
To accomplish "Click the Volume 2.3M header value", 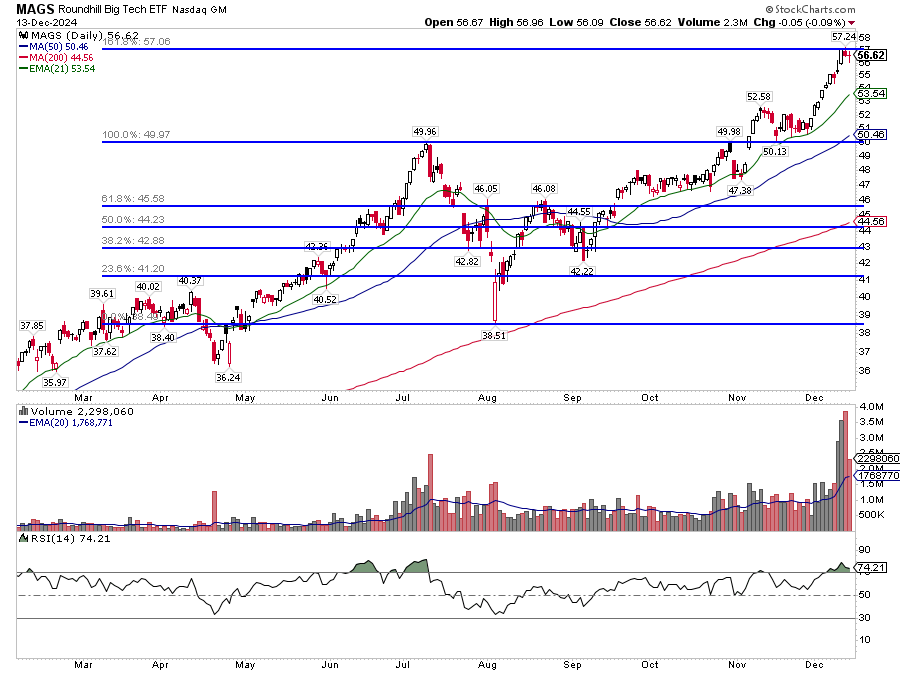I will point(712,22).
